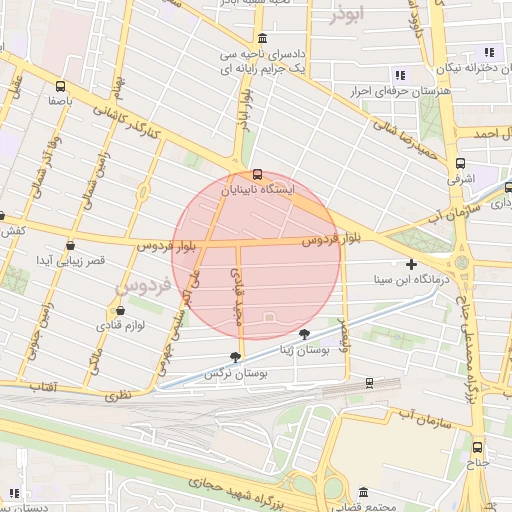This screenshot has height=512, width=512.
Task: Select the courthouse icon at مجتمع قضایی
Action: (364, 492)
